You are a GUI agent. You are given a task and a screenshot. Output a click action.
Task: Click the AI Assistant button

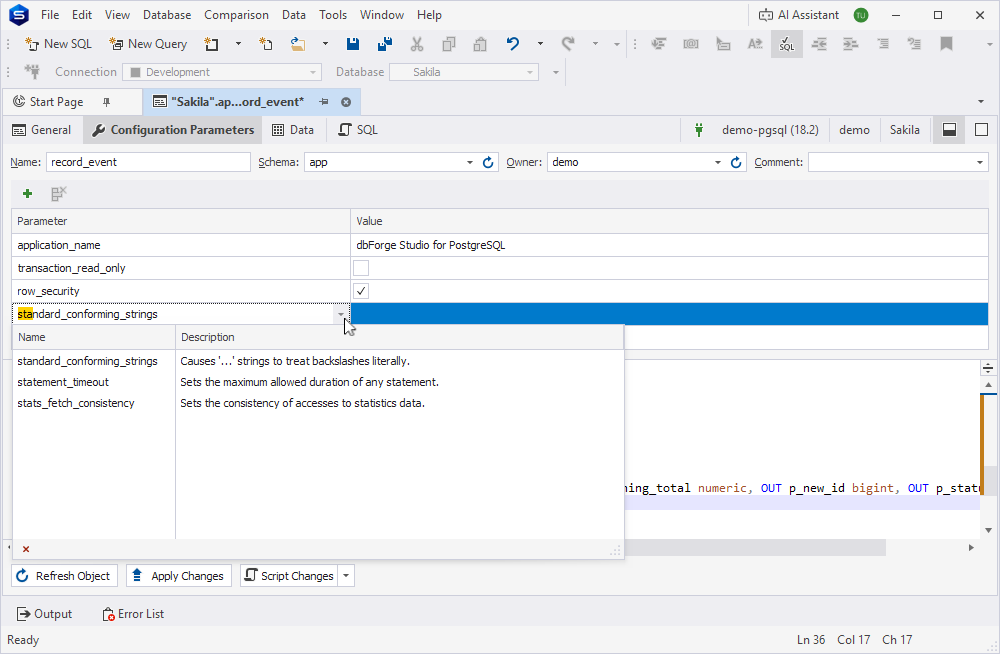click(798, 15)
